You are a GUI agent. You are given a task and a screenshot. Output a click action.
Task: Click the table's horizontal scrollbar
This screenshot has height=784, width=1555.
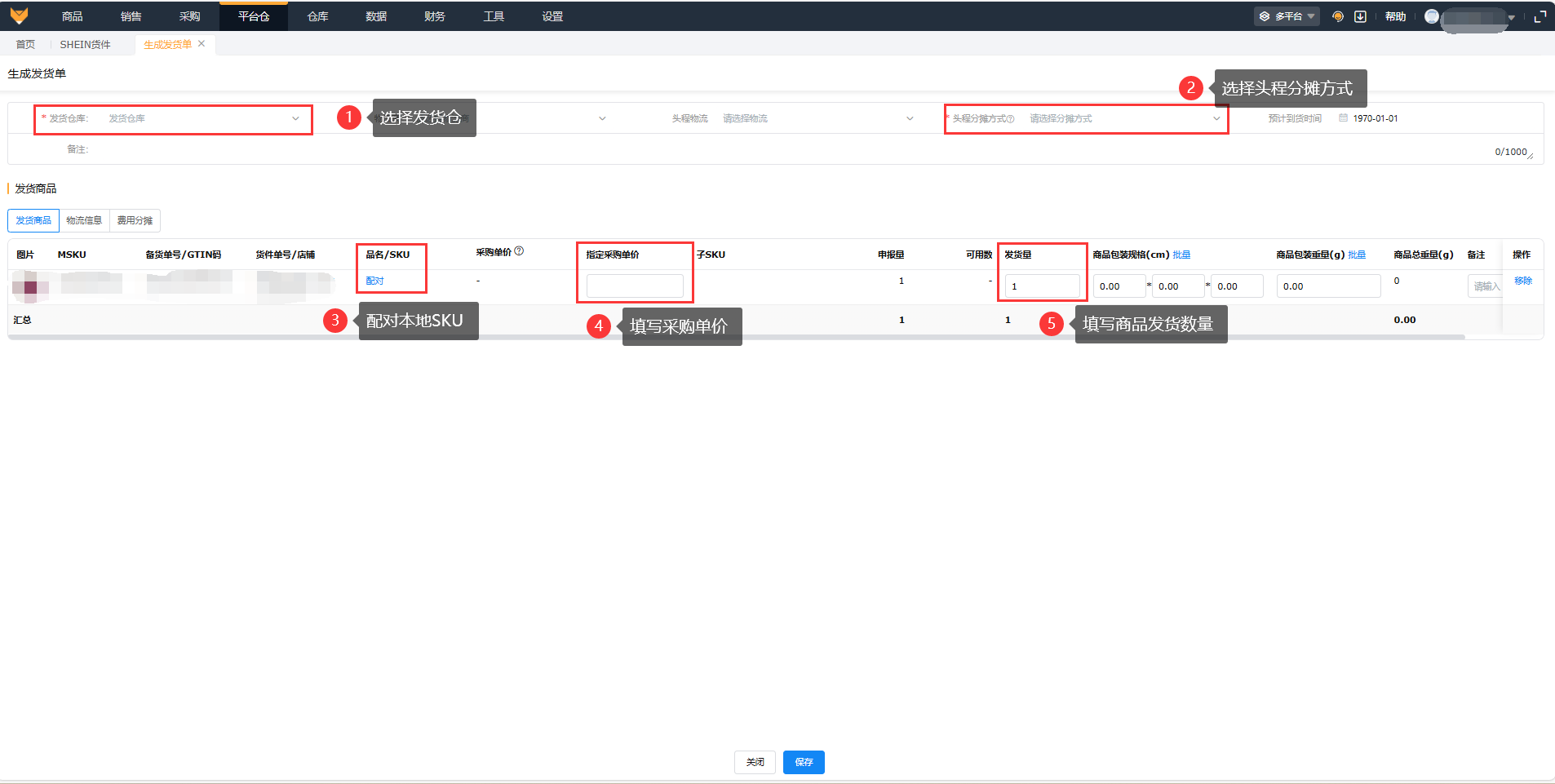click(737, 336)
